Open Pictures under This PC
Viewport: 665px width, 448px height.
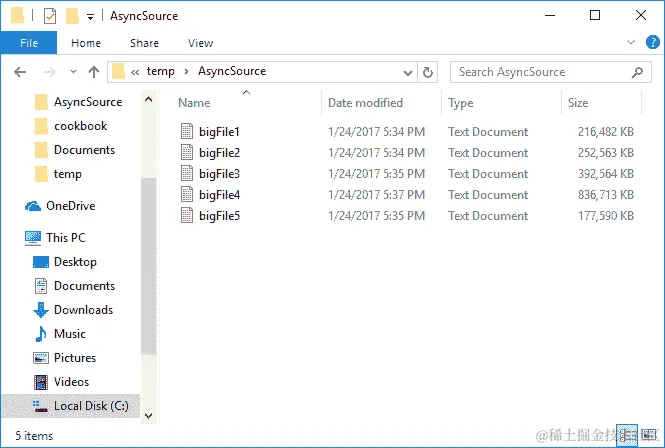[75, 358]
